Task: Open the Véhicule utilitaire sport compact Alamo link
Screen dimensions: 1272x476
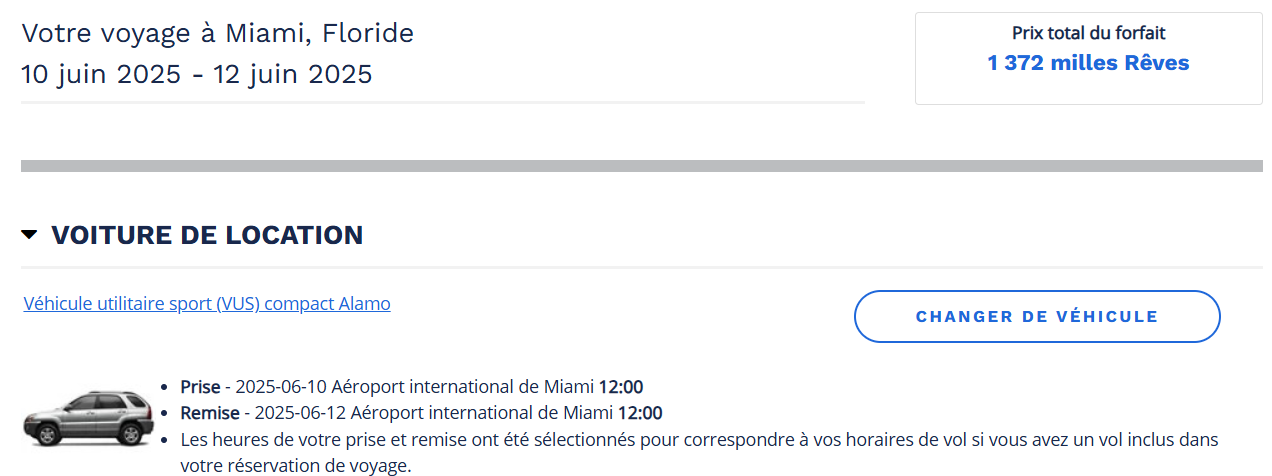Action: coord(207,303)
